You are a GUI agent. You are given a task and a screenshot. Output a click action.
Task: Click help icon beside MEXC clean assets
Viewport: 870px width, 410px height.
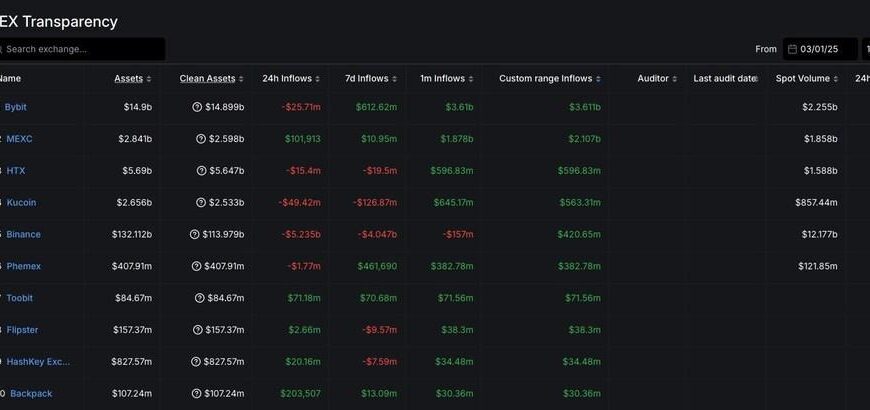point(201,139)
